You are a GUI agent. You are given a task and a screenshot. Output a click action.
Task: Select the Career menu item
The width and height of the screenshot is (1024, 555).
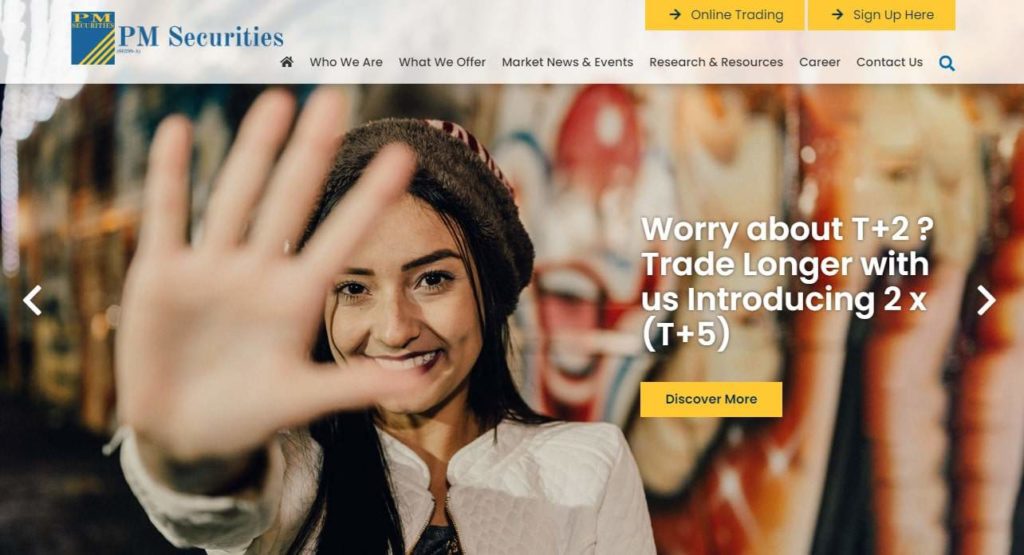coord(820,62)
